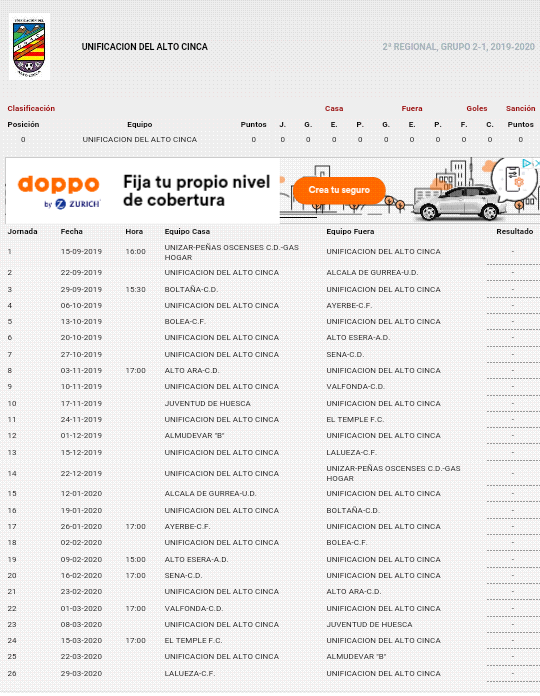Open JUVENTUD DE HUESCA away team in jornada 23
The width and height of the screenshot is (540, 696).
370,625
